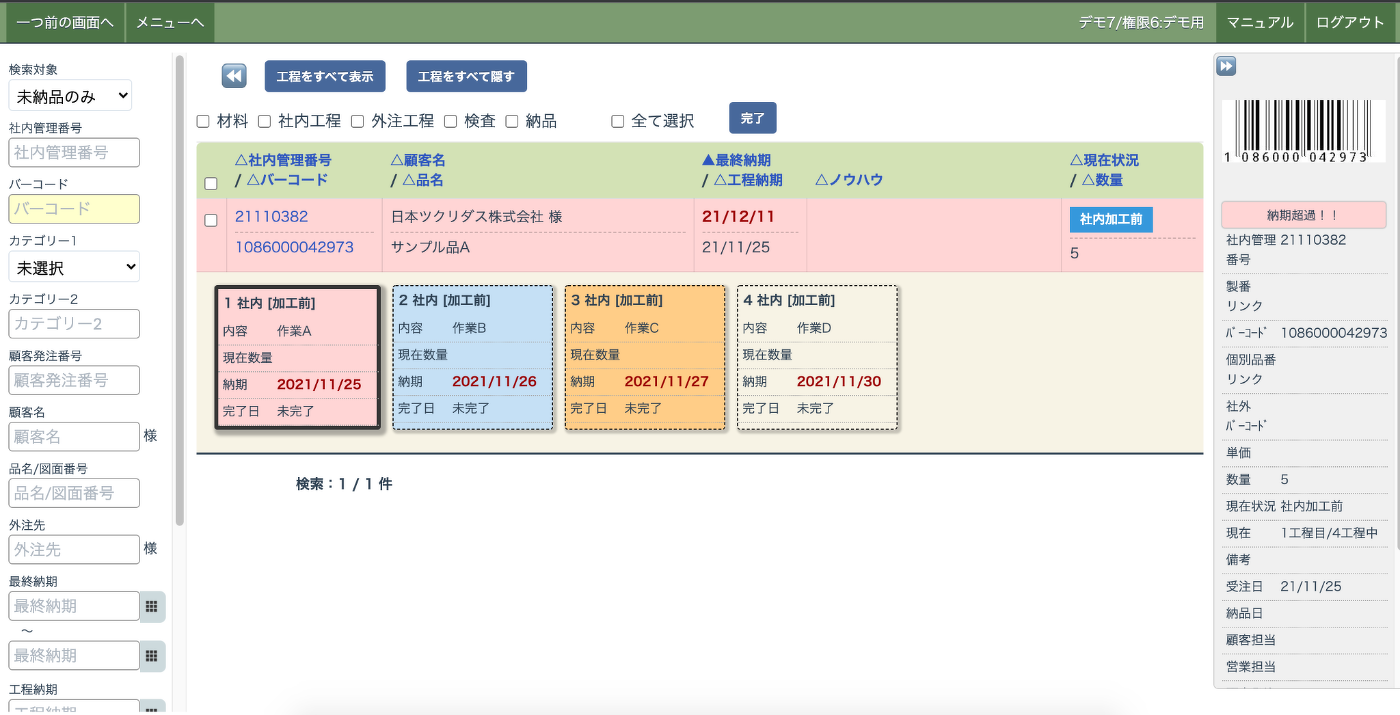
Task: Click the yellow バーコード input field
Action: coord(74,209)
